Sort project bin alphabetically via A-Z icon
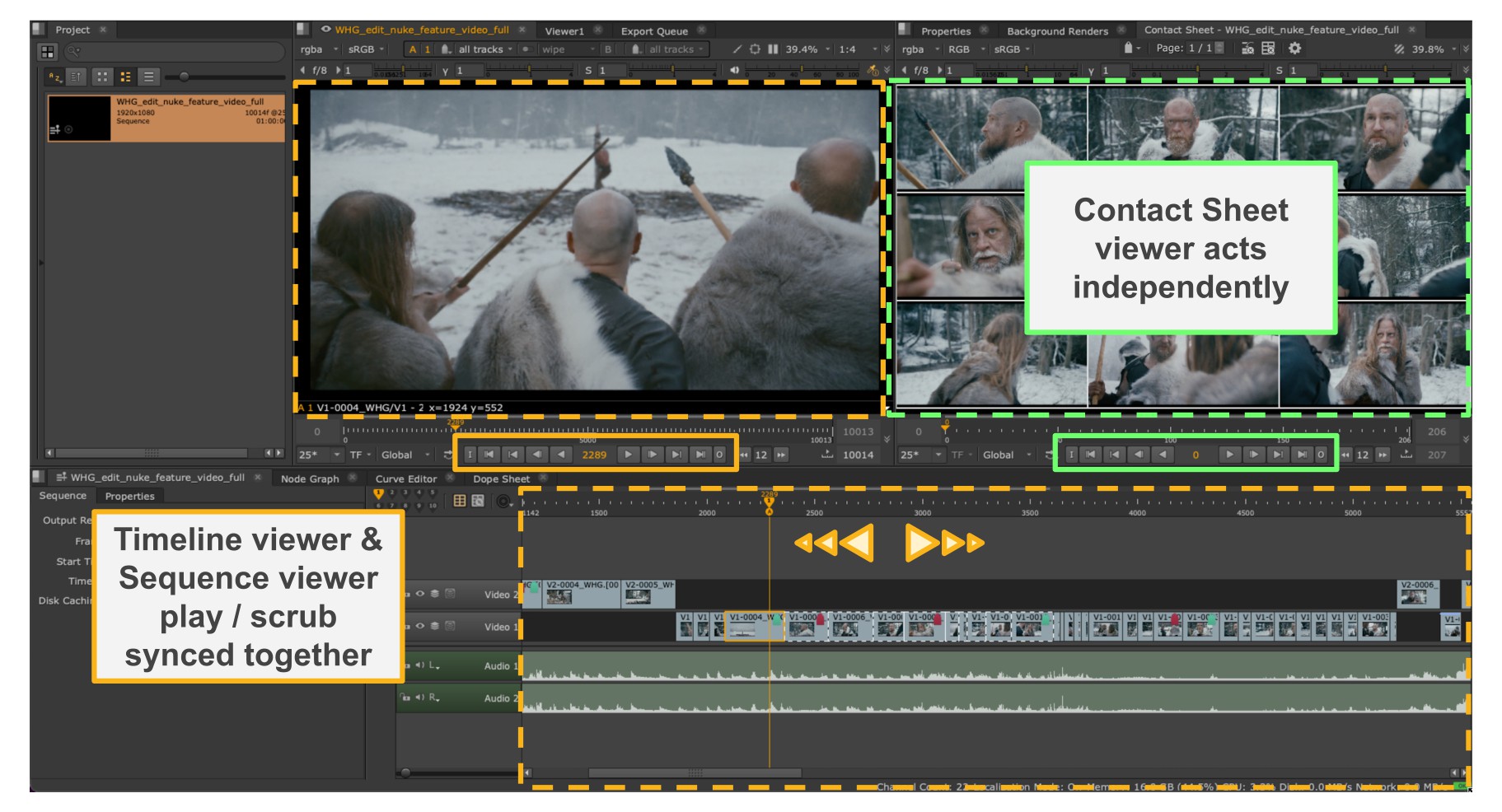 pos(55,77)
